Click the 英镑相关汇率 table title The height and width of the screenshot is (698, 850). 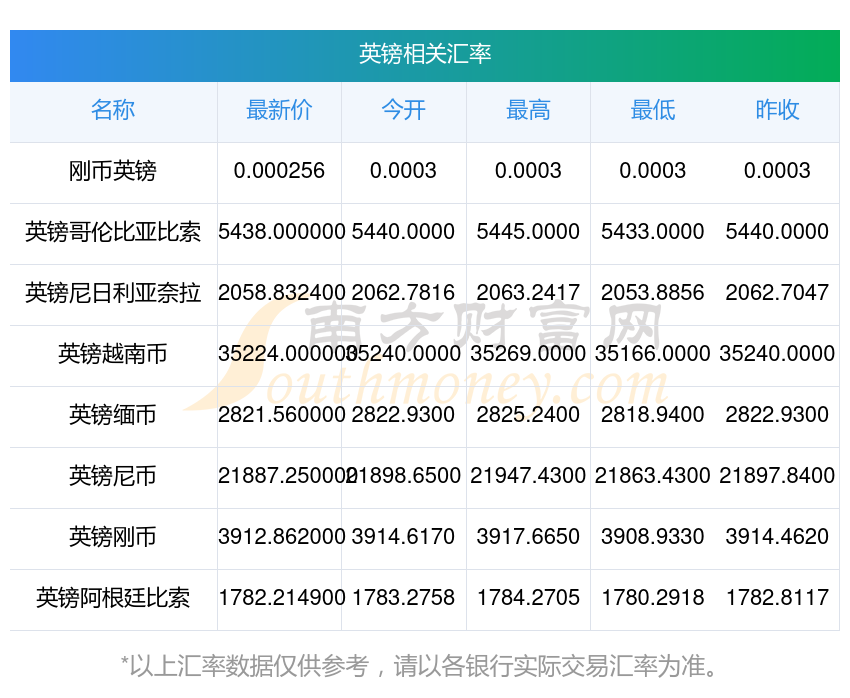tap(425, 54)
